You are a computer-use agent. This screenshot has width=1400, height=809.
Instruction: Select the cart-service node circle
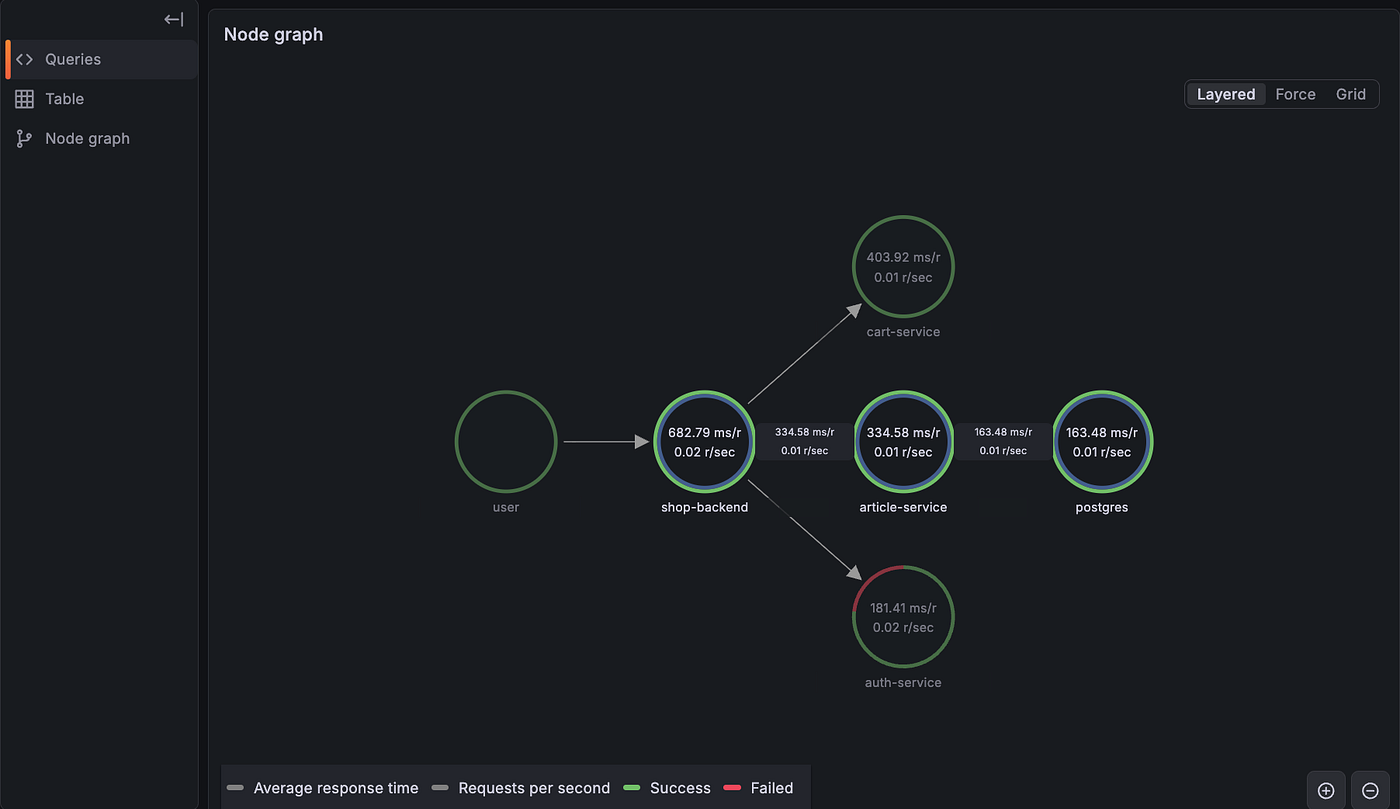pyautogui.click(x=903, y=266)
